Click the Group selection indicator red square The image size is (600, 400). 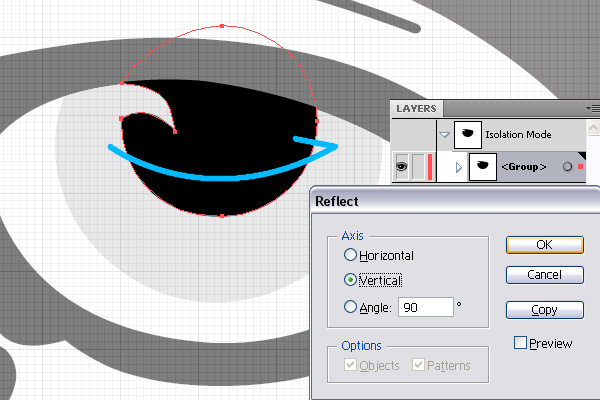point(580,167)
